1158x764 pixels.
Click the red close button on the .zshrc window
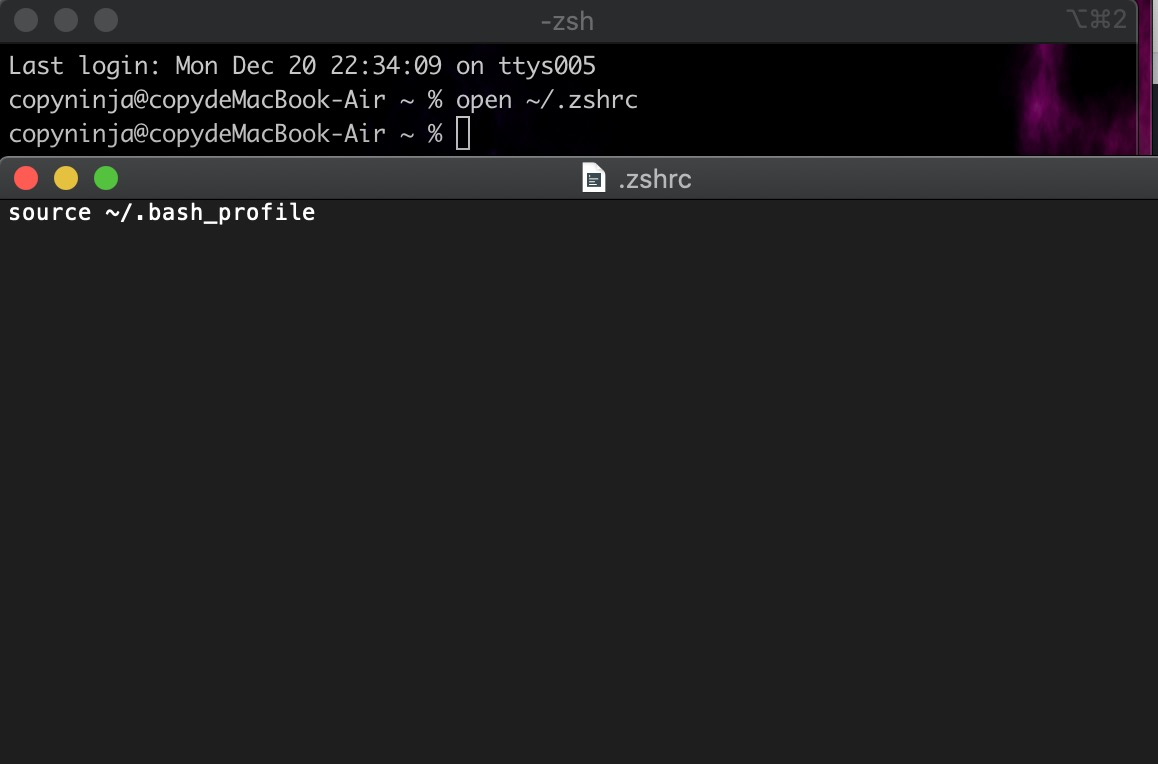pyautogui.click(x=25, y=177)
